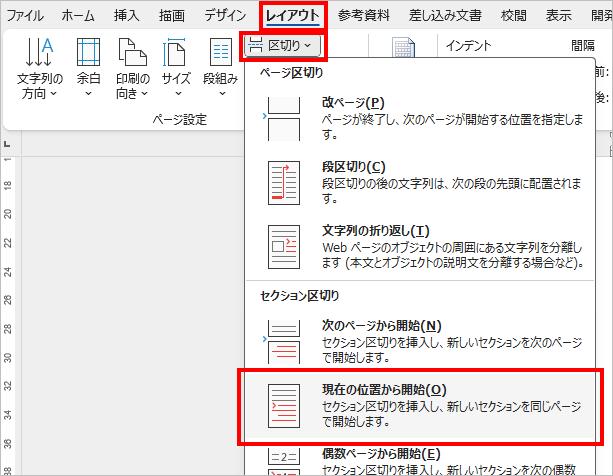This screenshot has width=613, height=476.
Task: Insert a 段区切り column break
Action: (x=420, y=183)
